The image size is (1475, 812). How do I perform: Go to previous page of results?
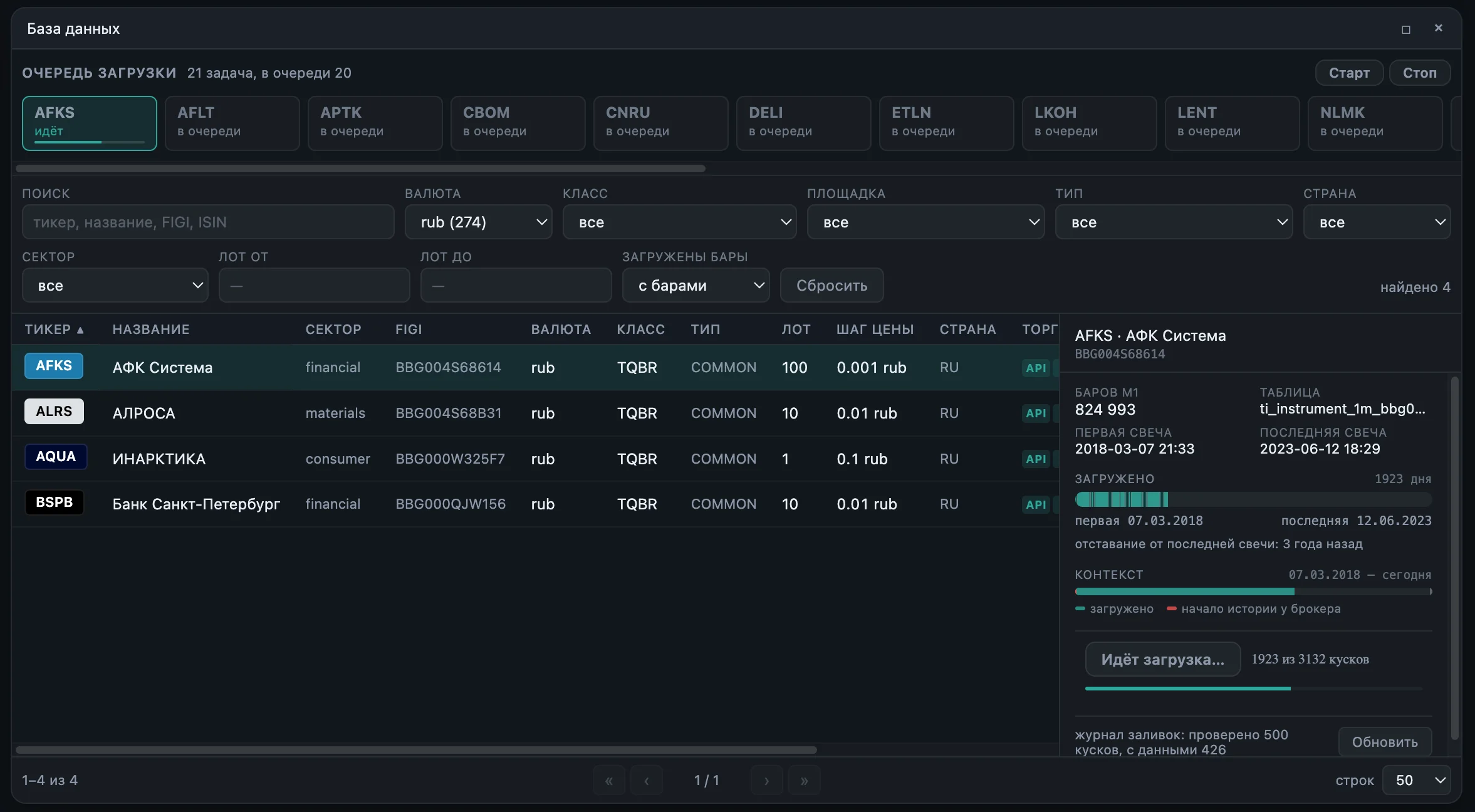647,781
